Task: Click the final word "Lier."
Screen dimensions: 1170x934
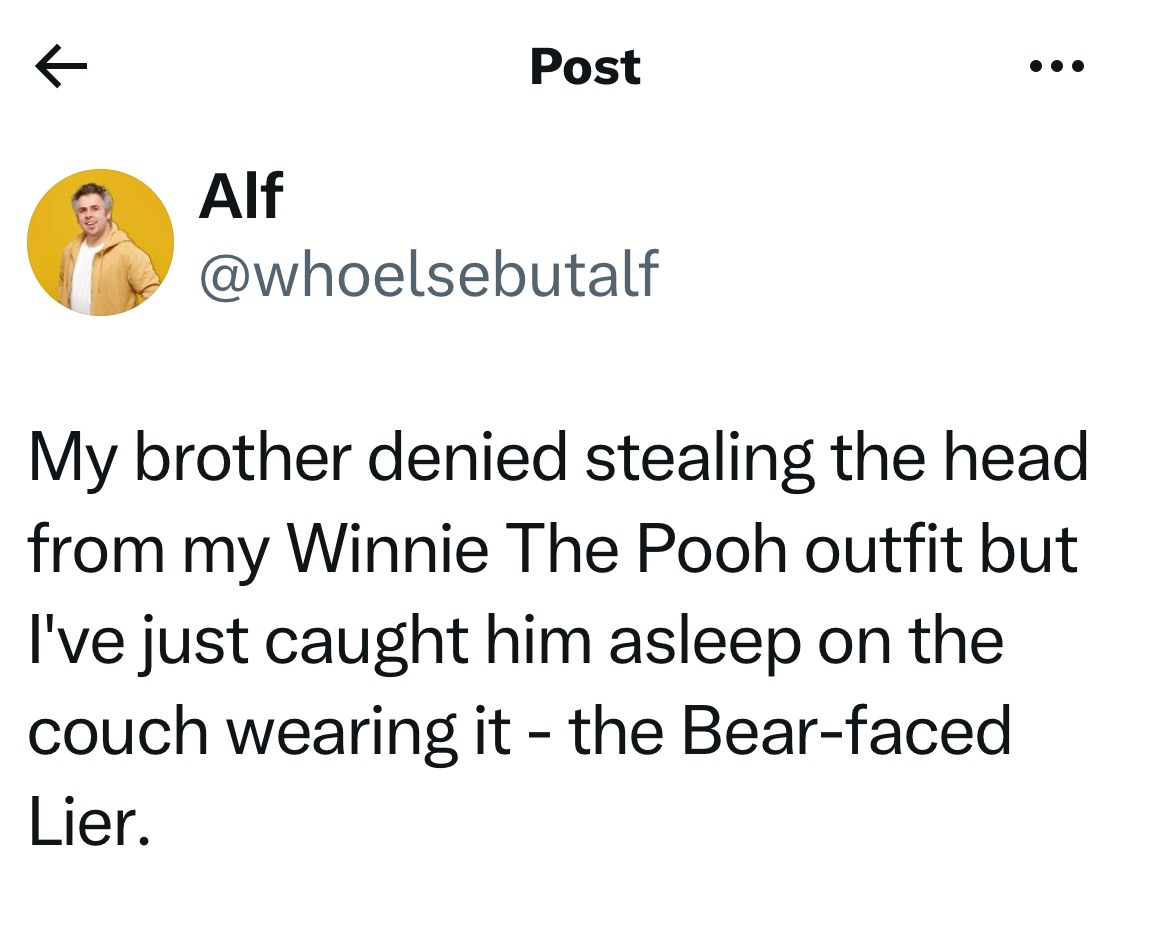Action: click(x=90, y=824)
